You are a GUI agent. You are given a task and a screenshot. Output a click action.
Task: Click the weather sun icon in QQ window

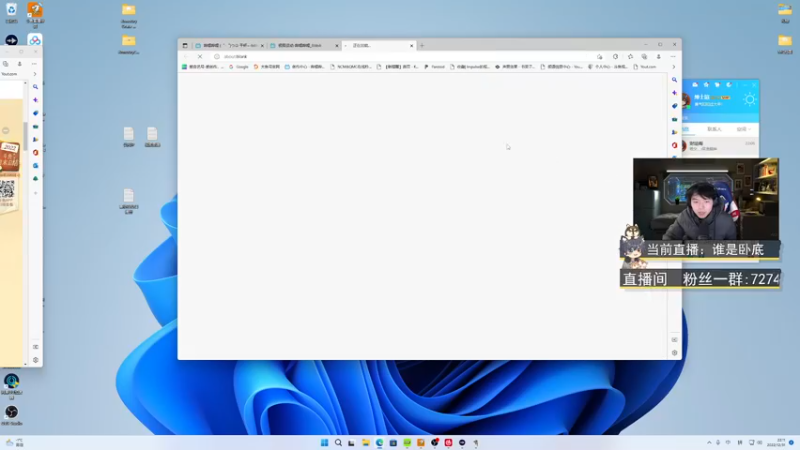[749, 99]
